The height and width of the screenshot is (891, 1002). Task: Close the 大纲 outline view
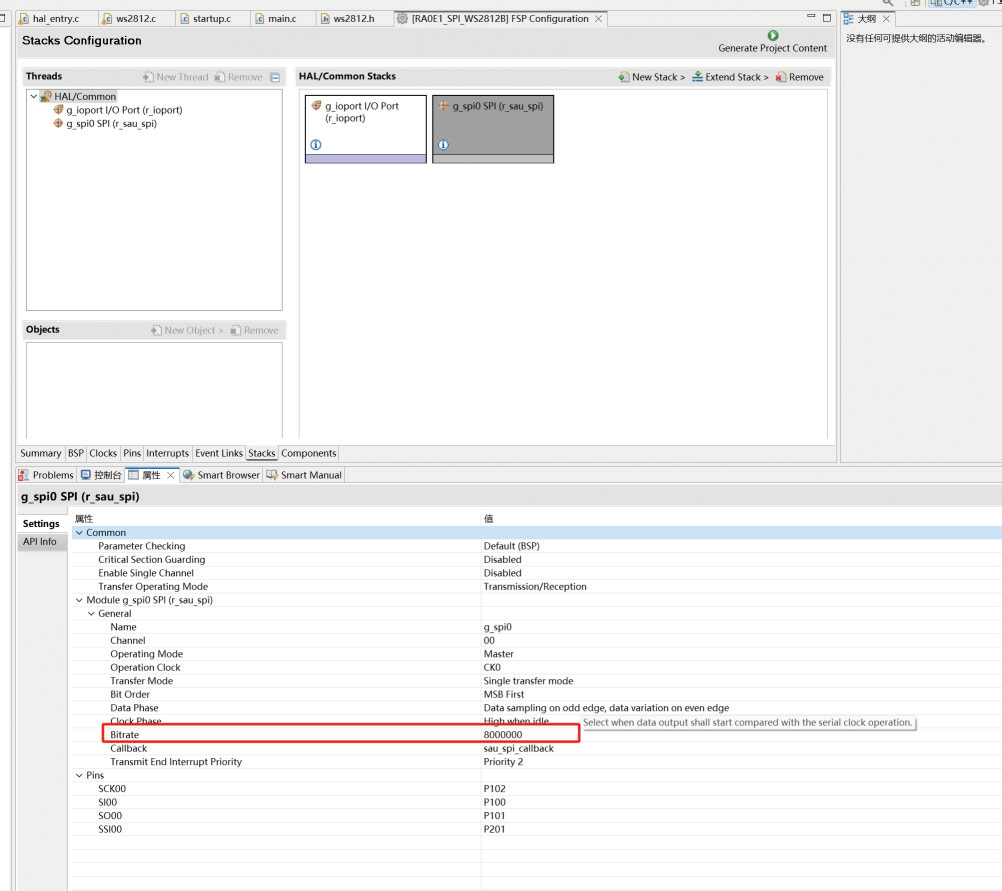[x=886, y=19]
